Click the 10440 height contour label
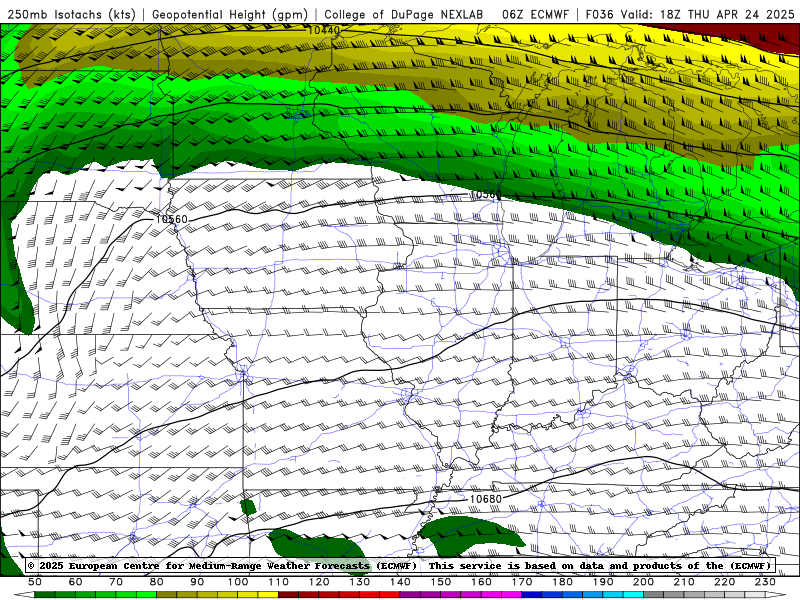800x600 pixels. tap(323, 31)
